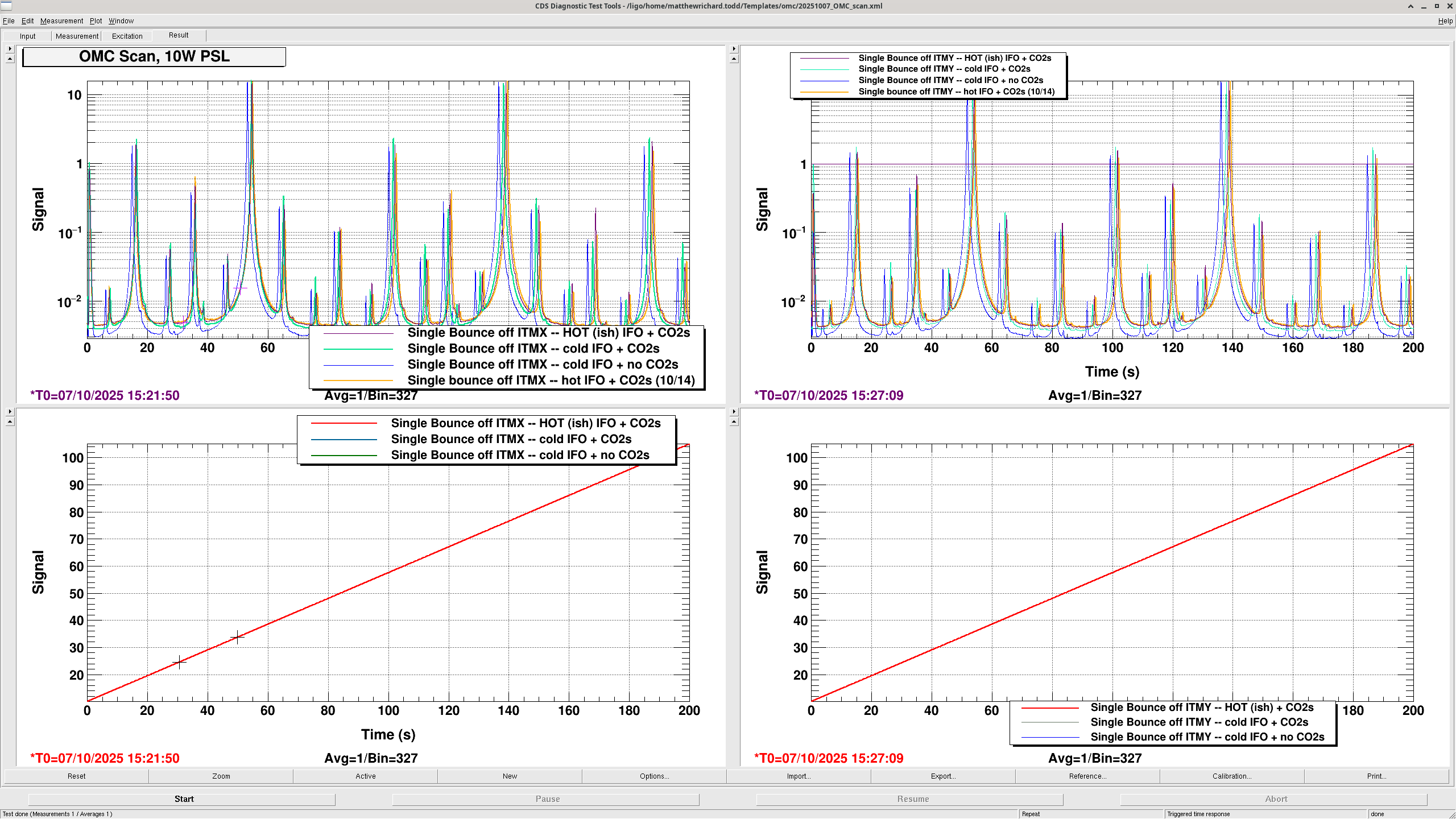Click the Options... button
1456x819 pixels.
654,776
